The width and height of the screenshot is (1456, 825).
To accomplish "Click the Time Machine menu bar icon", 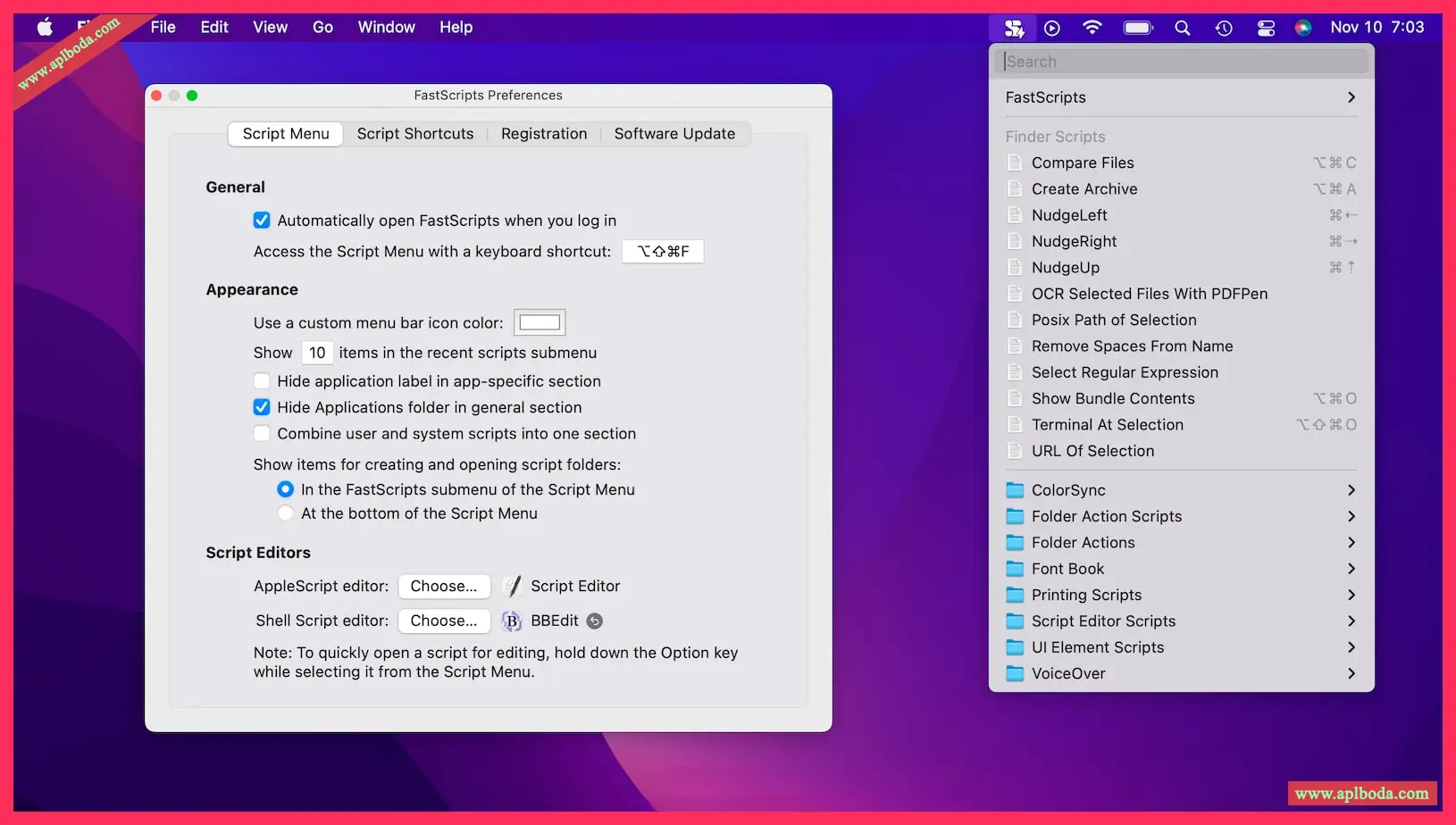I will pos(1223,28).
